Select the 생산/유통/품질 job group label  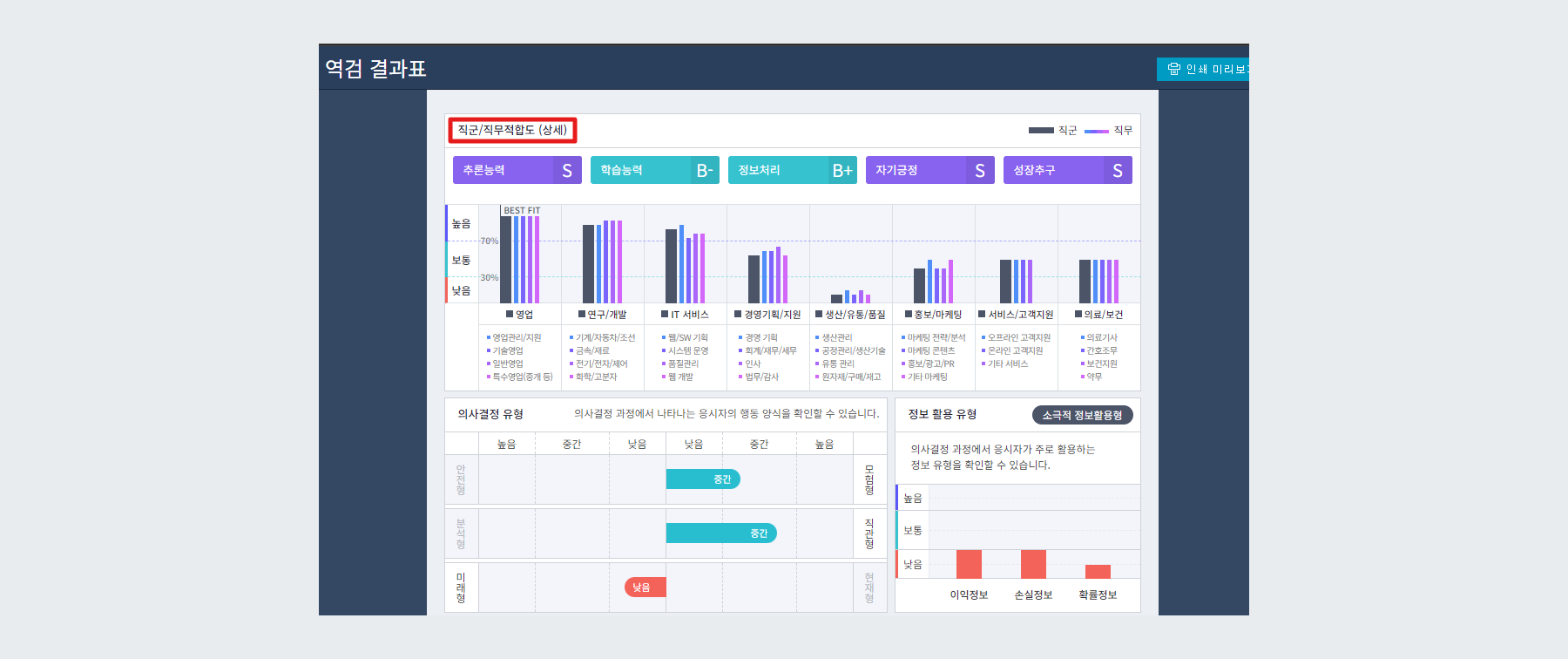point(850,315)
